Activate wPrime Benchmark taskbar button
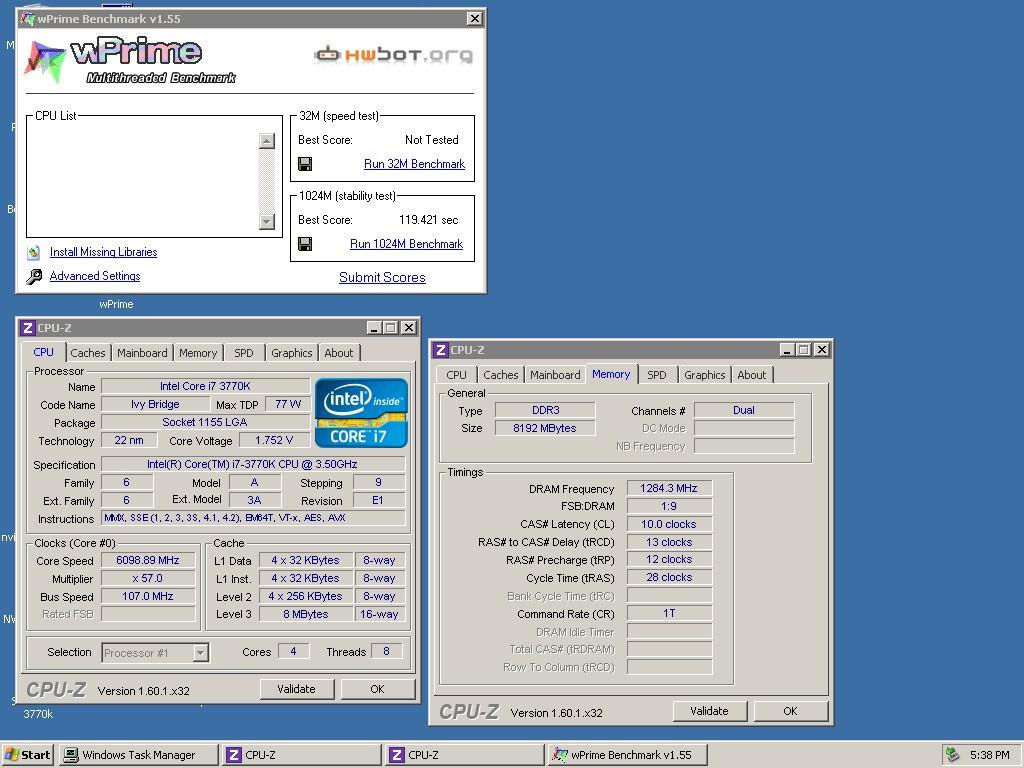 (x=628, y=755)
